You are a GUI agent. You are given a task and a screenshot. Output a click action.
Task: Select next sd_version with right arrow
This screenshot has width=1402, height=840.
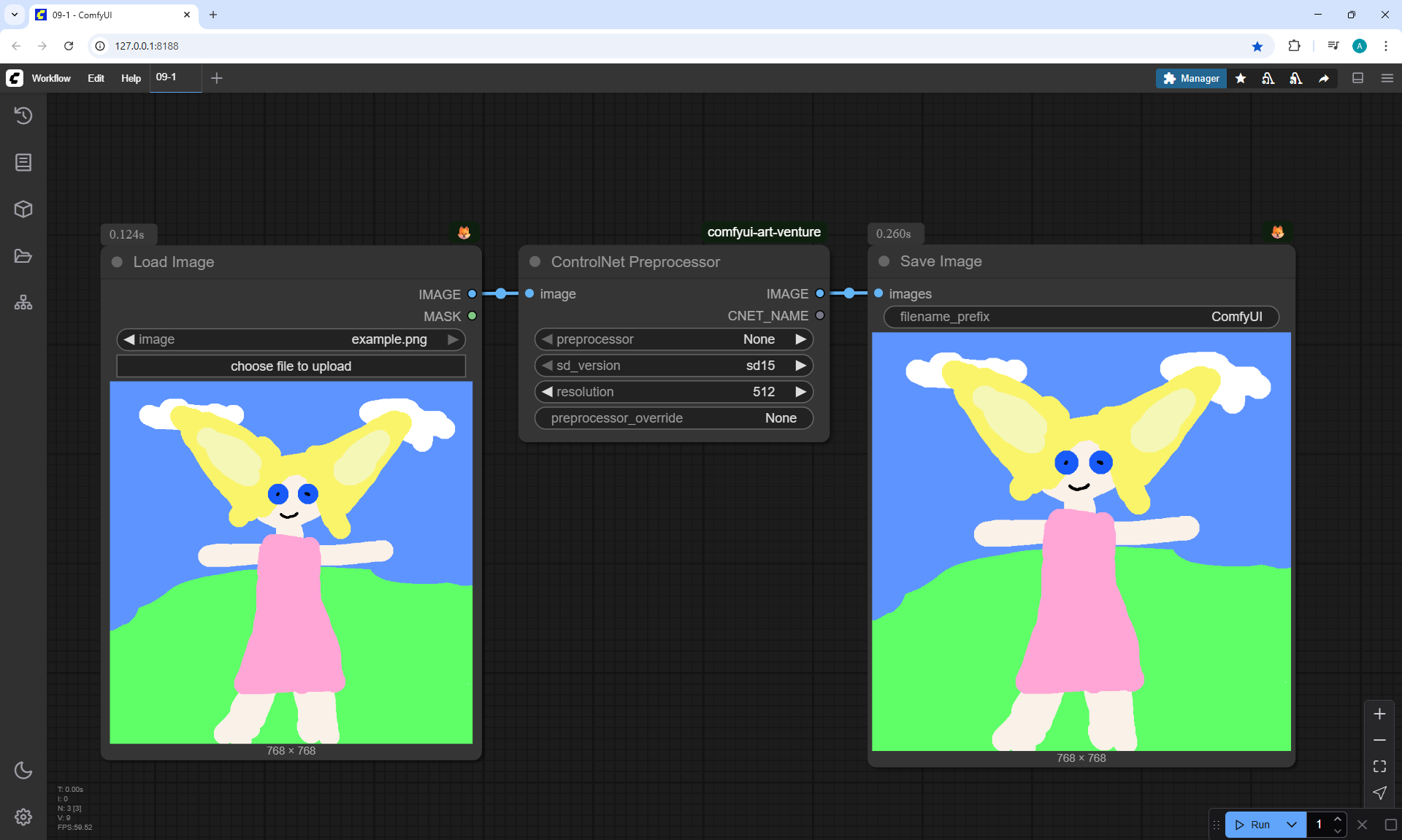[x=801, y=366]
